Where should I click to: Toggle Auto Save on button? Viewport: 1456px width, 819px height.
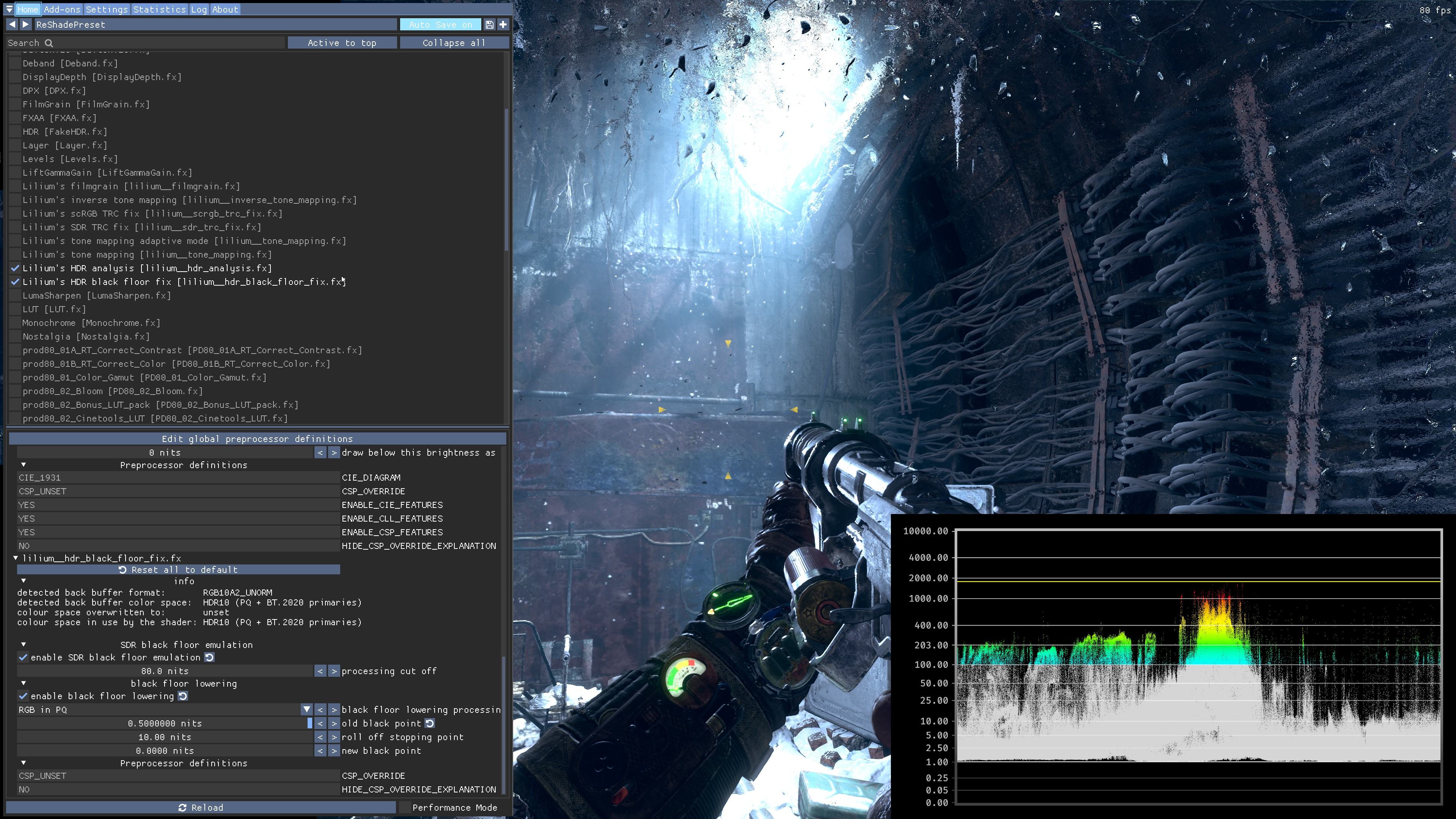(x=441, y=24)
